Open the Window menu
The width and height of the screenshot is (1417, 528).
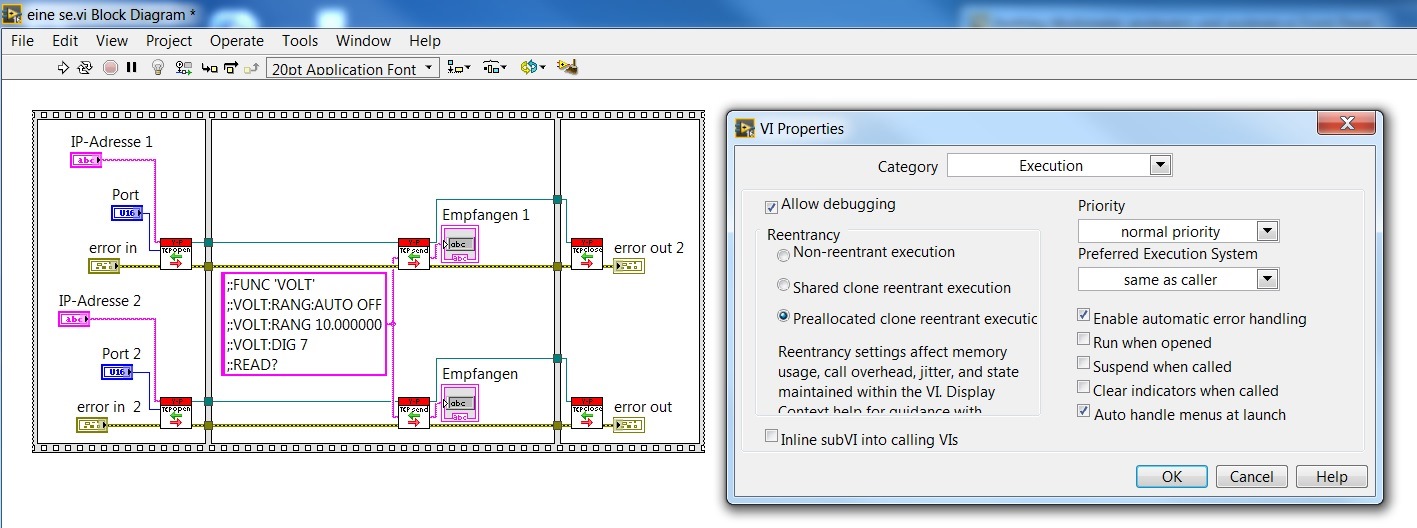[x=363, y=41]
